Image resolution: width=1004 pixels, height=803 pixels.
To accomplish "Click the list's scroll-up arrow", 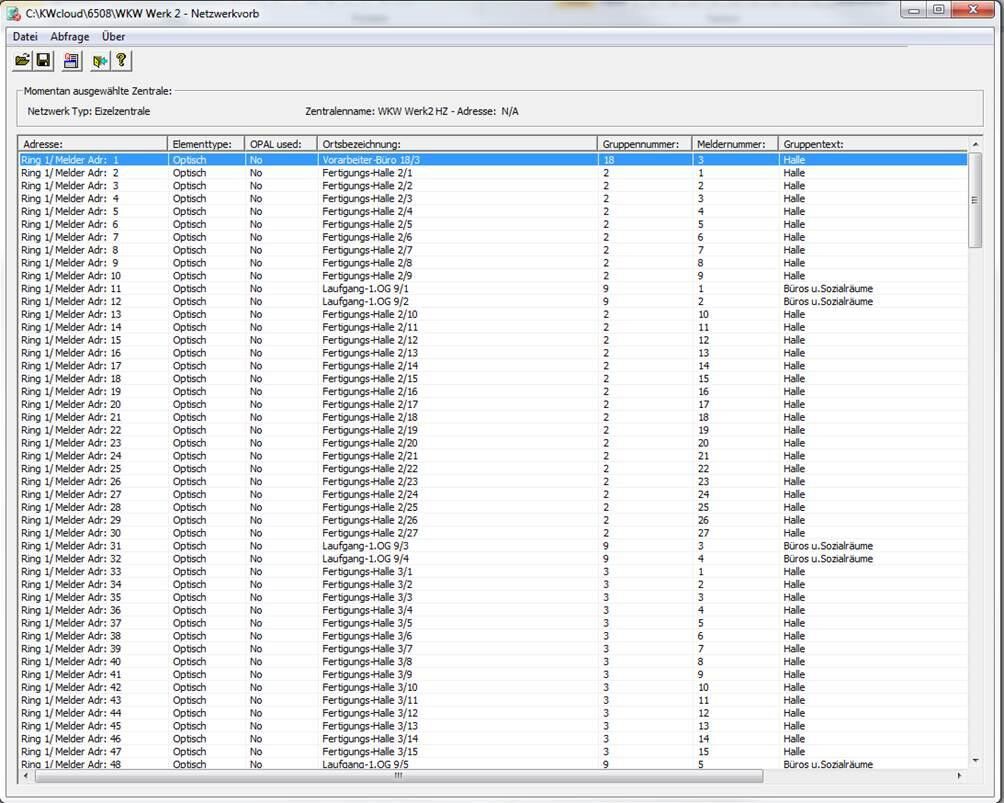I will coord(975,144).
